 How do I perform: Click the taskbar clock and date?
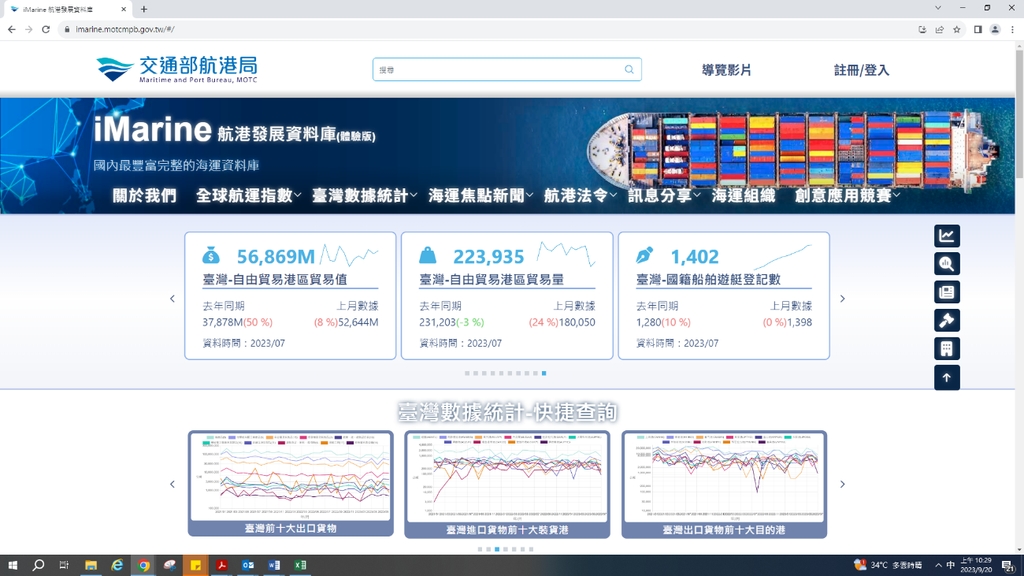[x=976, y=565]
